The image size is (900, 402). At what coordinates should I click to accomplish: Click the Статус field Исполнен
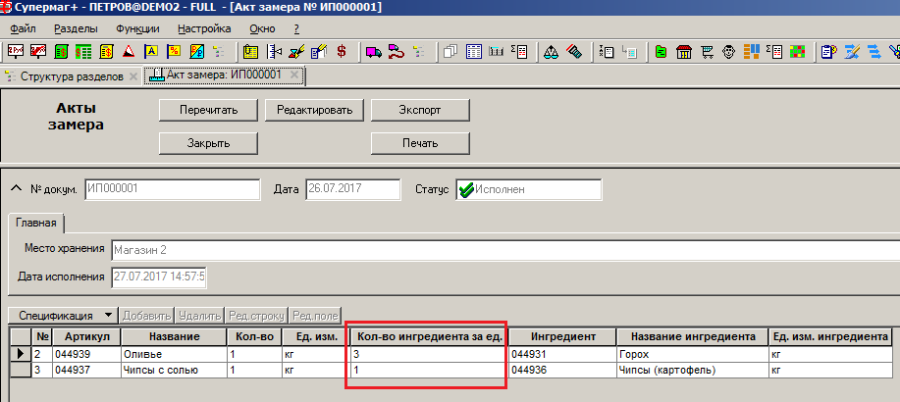(x=529, y=189)
